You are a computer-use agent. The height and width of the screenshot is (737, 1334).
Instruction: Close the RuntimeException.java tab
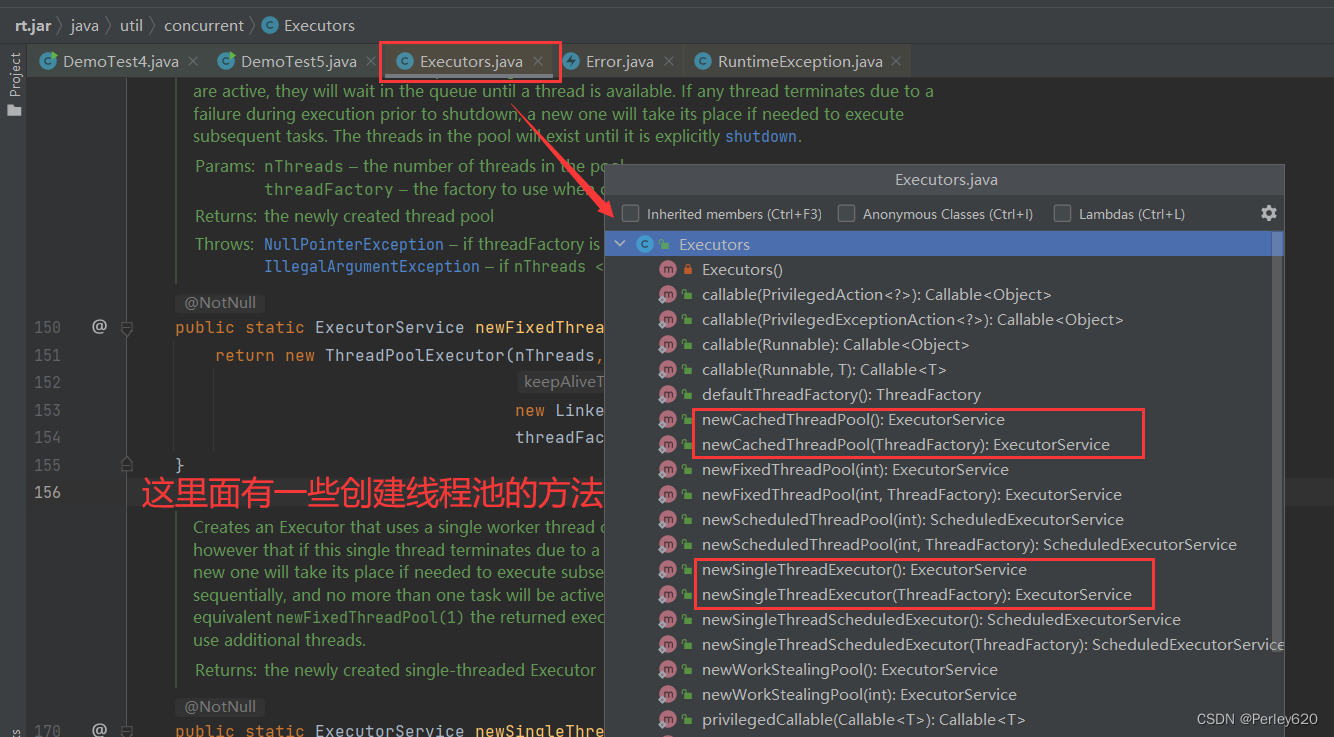click(897, 62)
